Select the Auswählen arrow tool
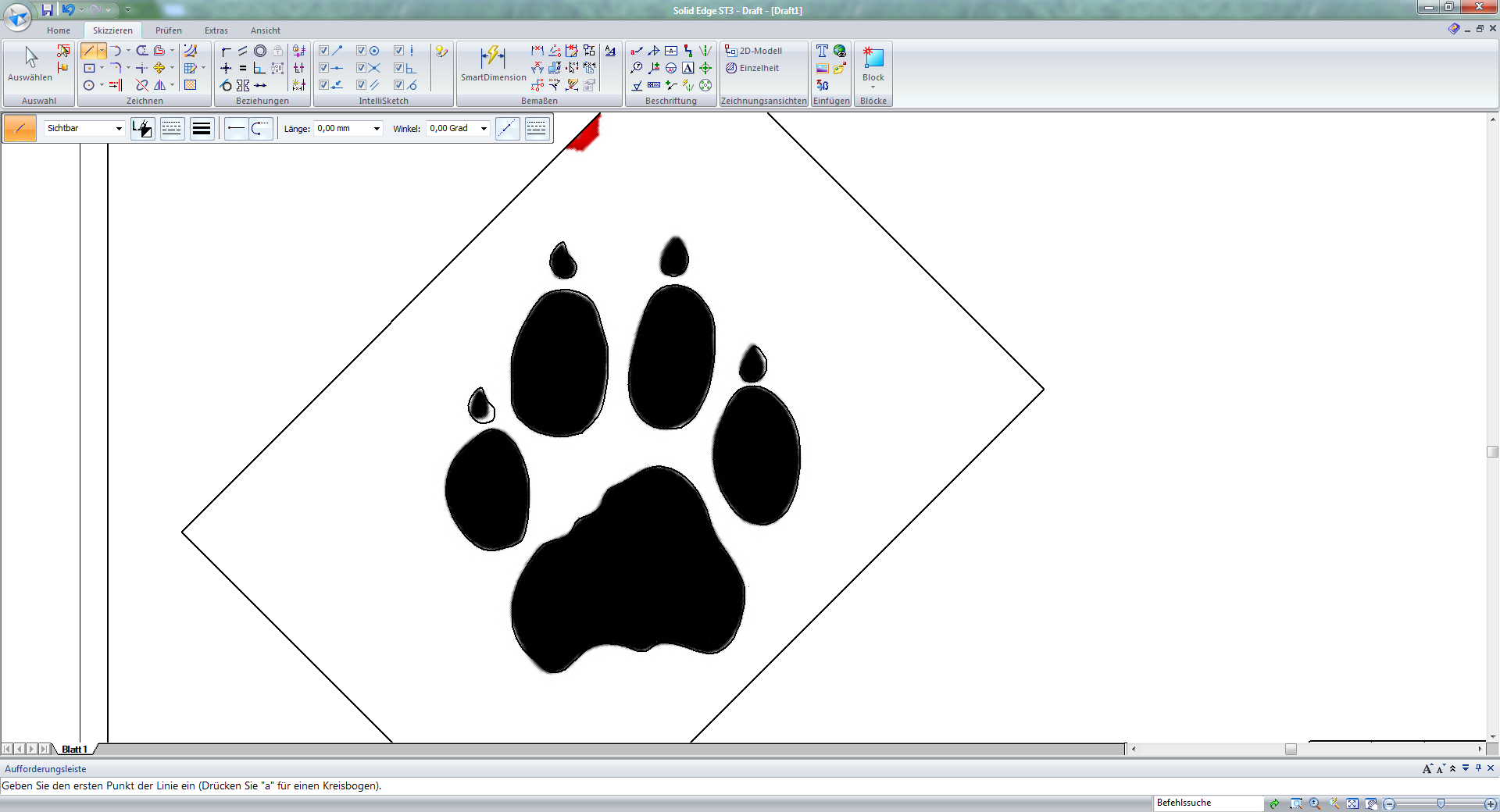The image size is (1500, 812). click(30, 63)
